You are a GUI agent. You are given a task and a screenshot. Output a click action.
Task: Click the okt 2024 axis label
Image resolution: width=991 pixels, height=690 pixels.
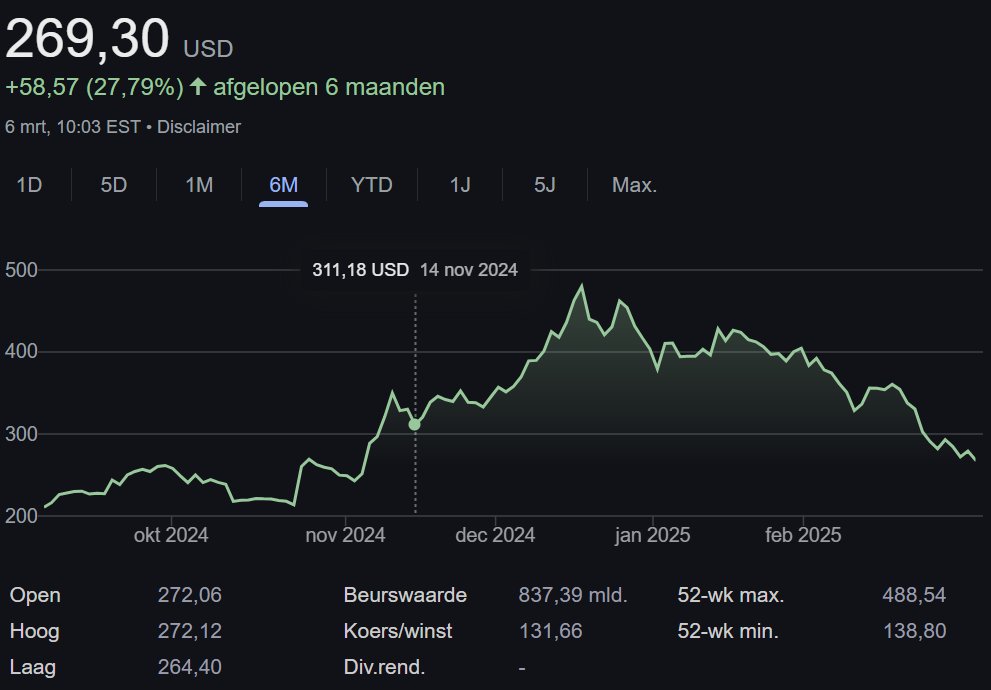171,535
